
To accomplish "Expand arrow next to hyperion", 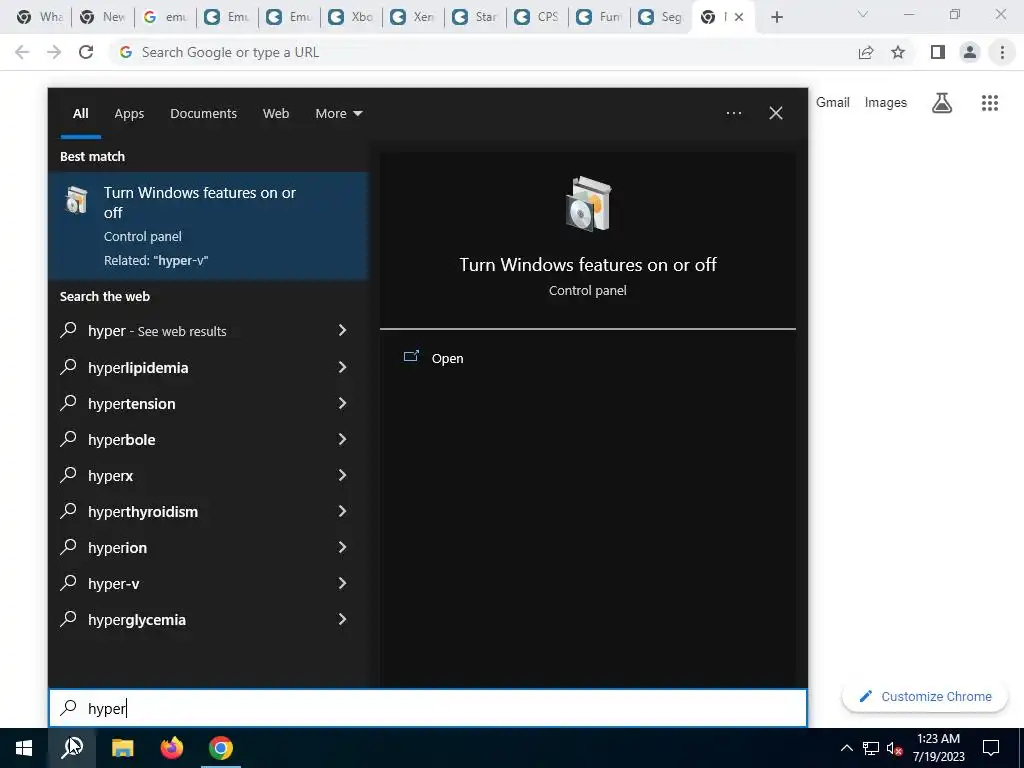I will point(342,547).
